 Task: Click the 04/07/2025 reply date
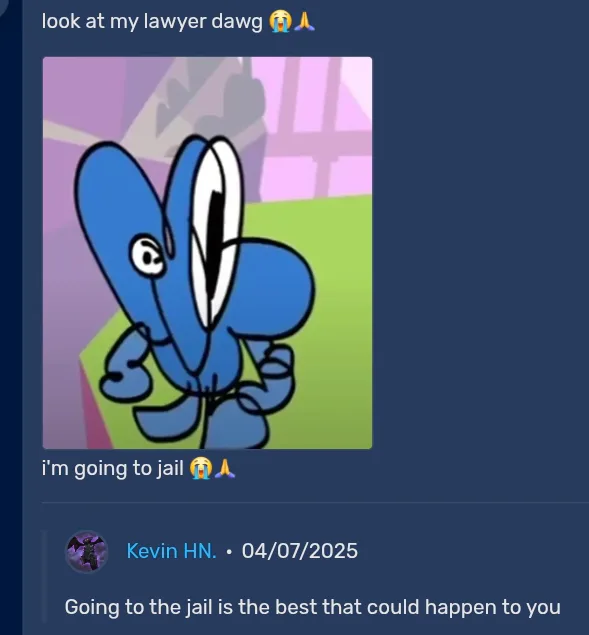click(x=300, y=551)
